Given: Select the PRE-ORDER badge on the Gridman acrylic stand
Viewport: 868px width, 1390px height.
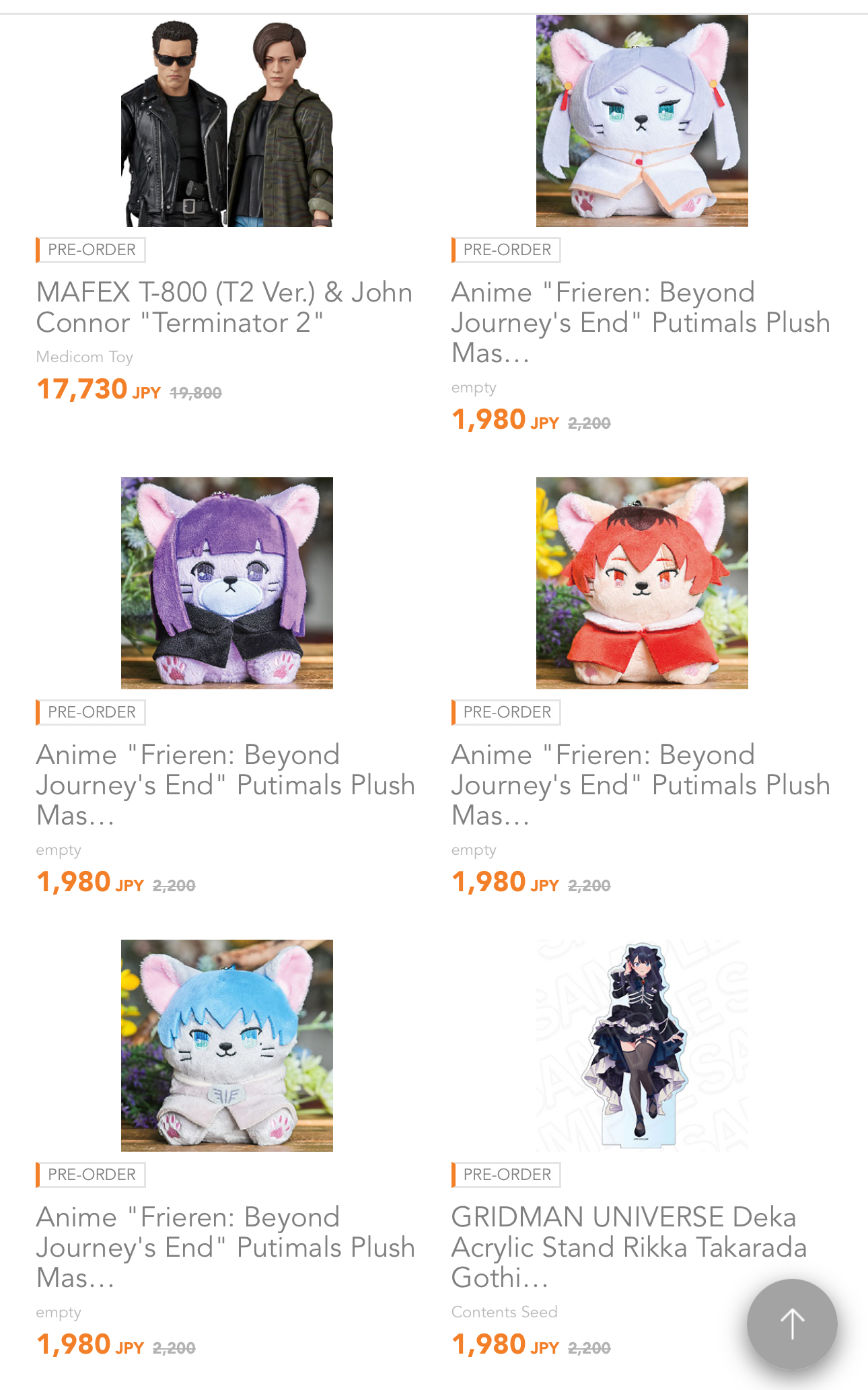Looking at the screenshot, I should click(506, 1175).
